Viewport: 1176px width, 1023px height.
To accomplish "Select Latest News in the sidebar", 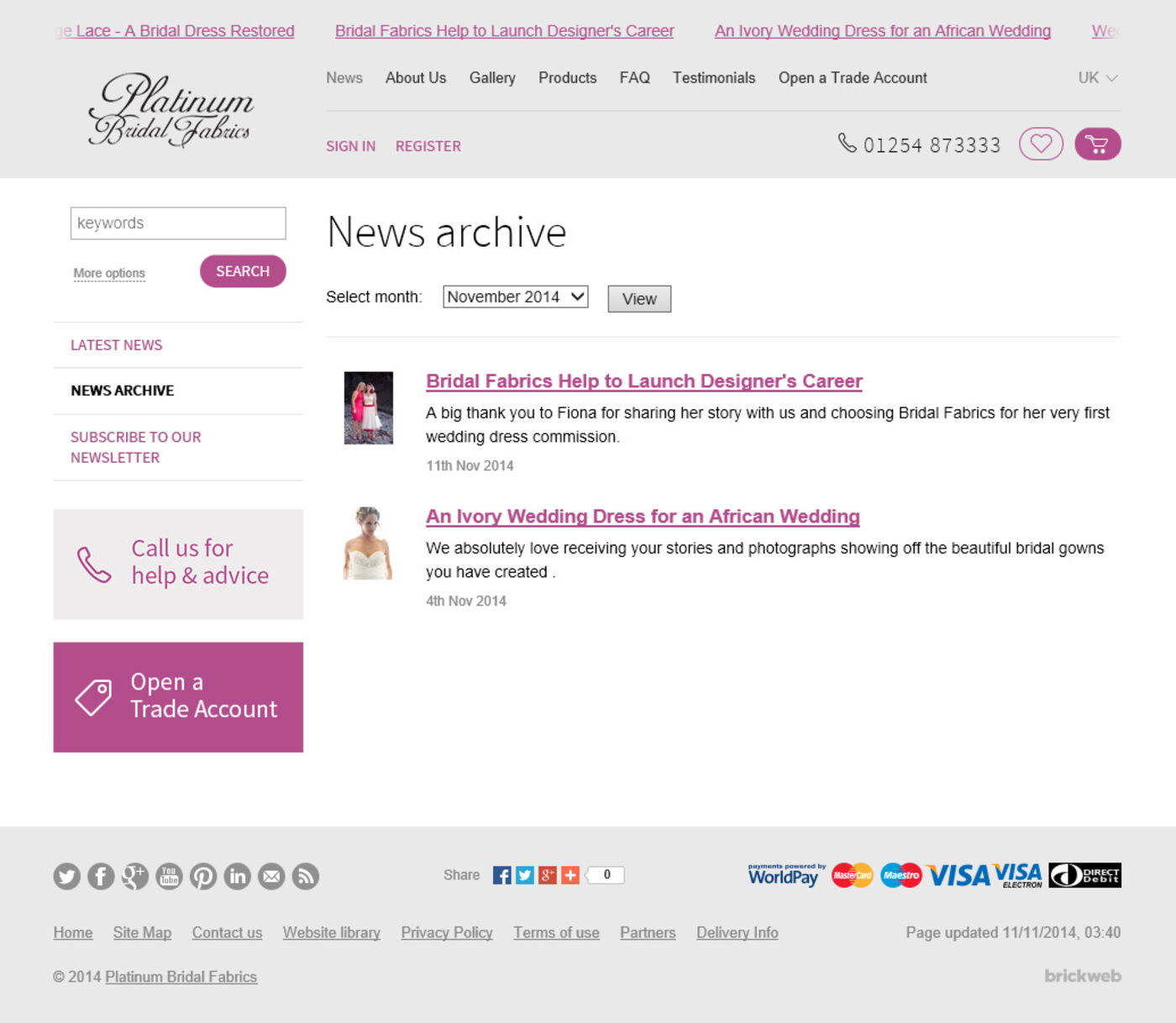I will click(117, 345).
